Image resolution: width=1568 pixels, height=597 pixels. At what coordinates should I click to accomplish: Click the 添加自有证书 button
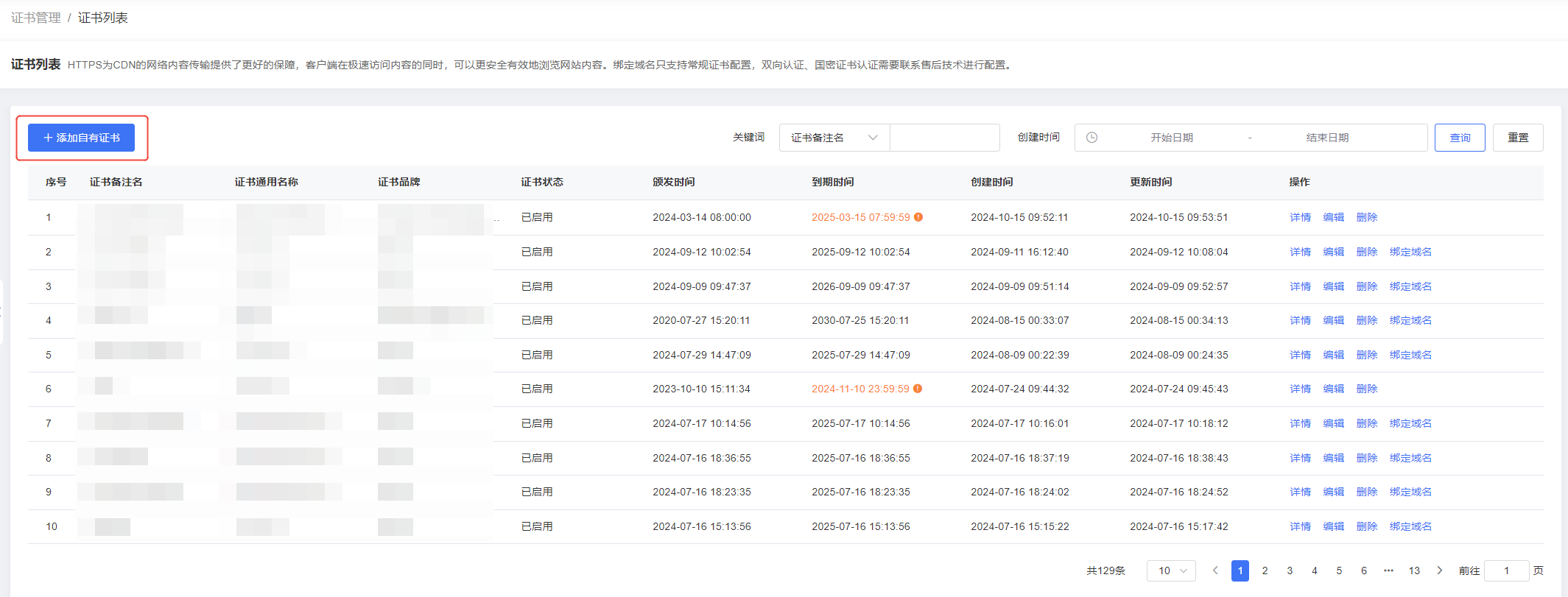pyautogui.click(x=81, y=138)
